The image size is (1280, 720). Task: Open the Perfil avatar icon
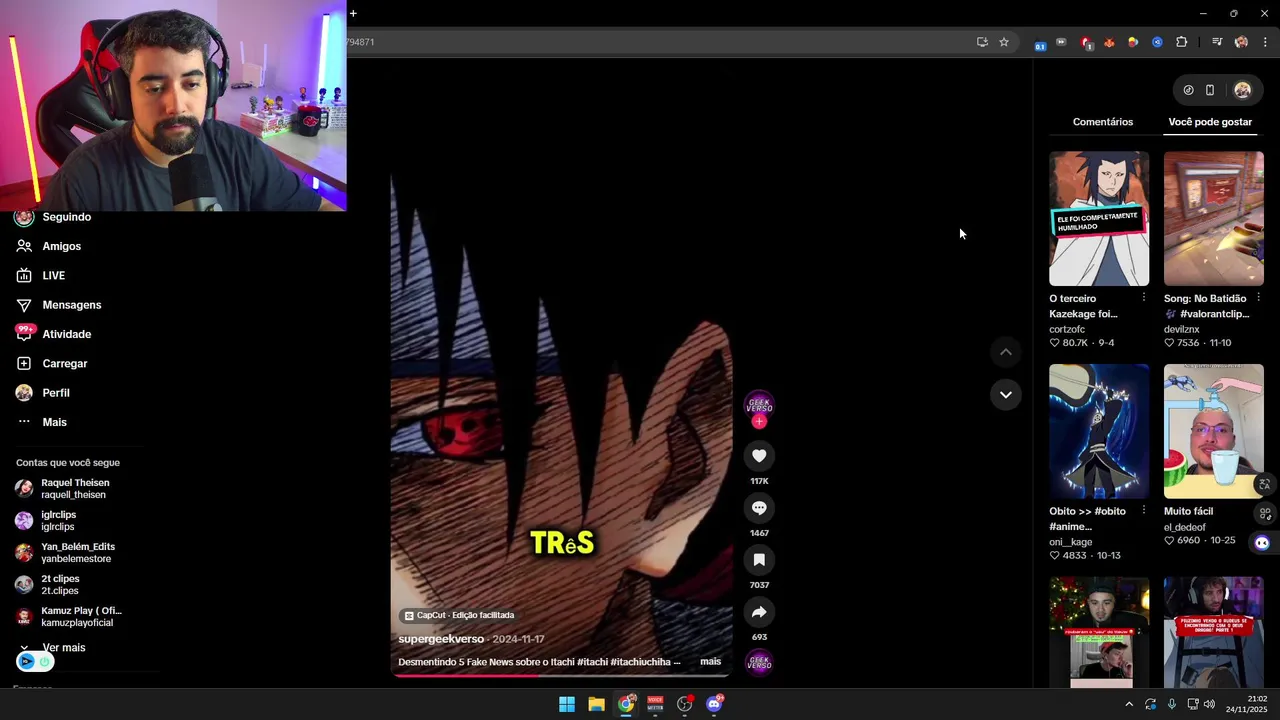pyautogui.click(x=24, y=393)
